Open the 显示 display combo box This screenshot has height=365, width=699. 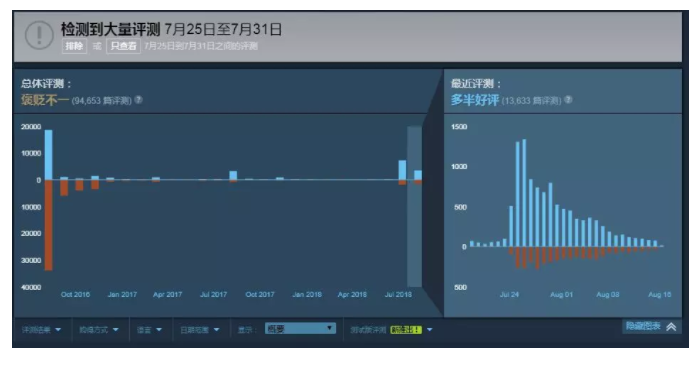point(300,329)
